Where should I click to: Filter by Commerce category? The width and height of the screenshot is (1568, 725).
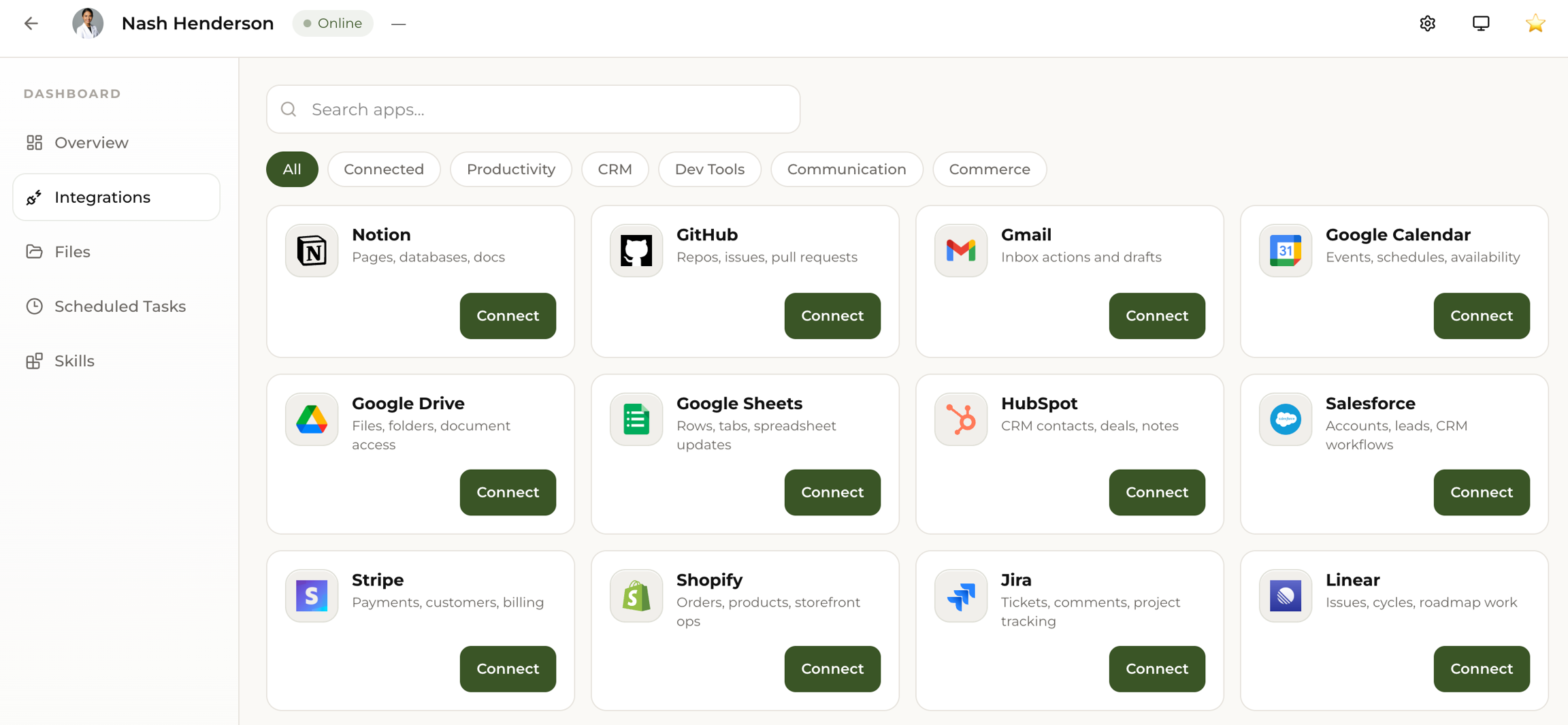click(x=990, y=169)
